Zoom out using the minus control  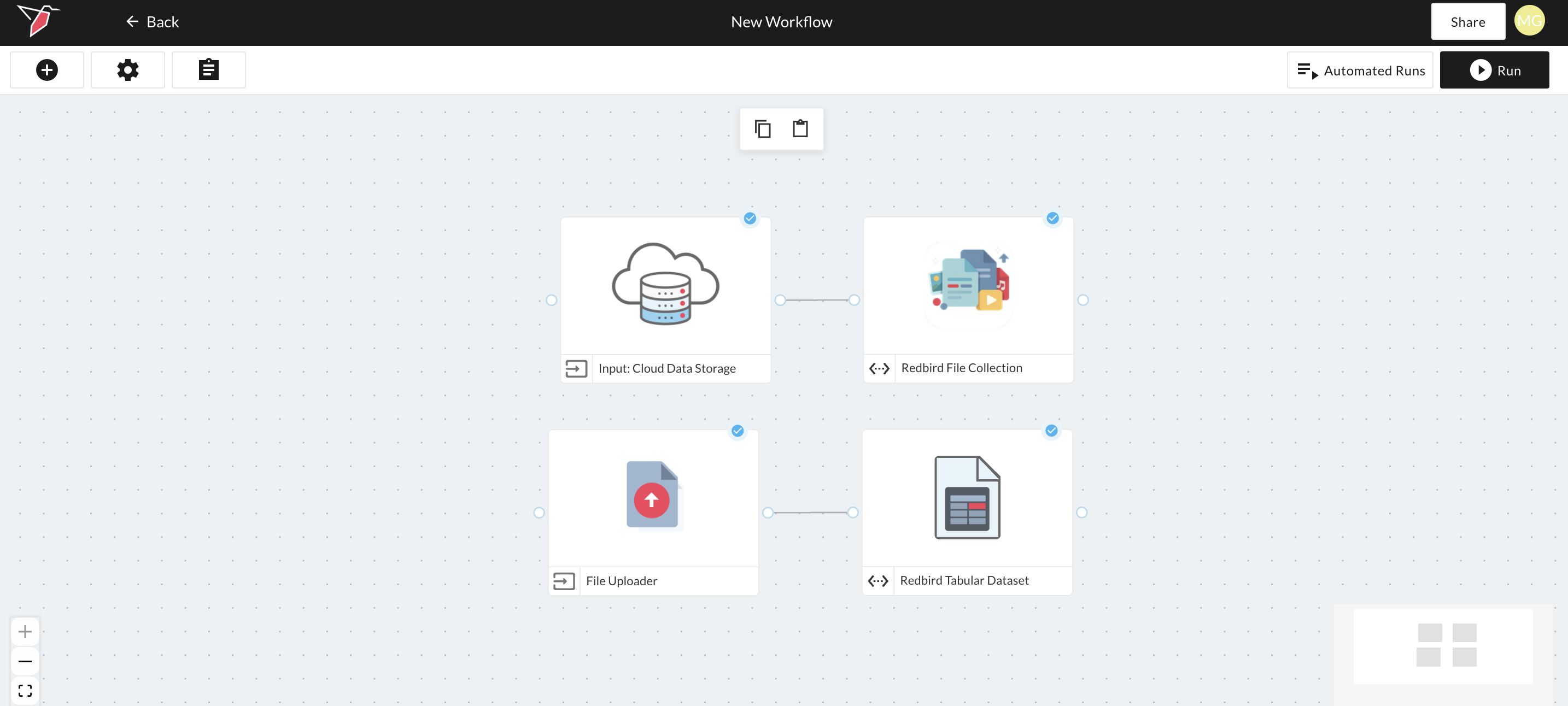click(25, 662)
